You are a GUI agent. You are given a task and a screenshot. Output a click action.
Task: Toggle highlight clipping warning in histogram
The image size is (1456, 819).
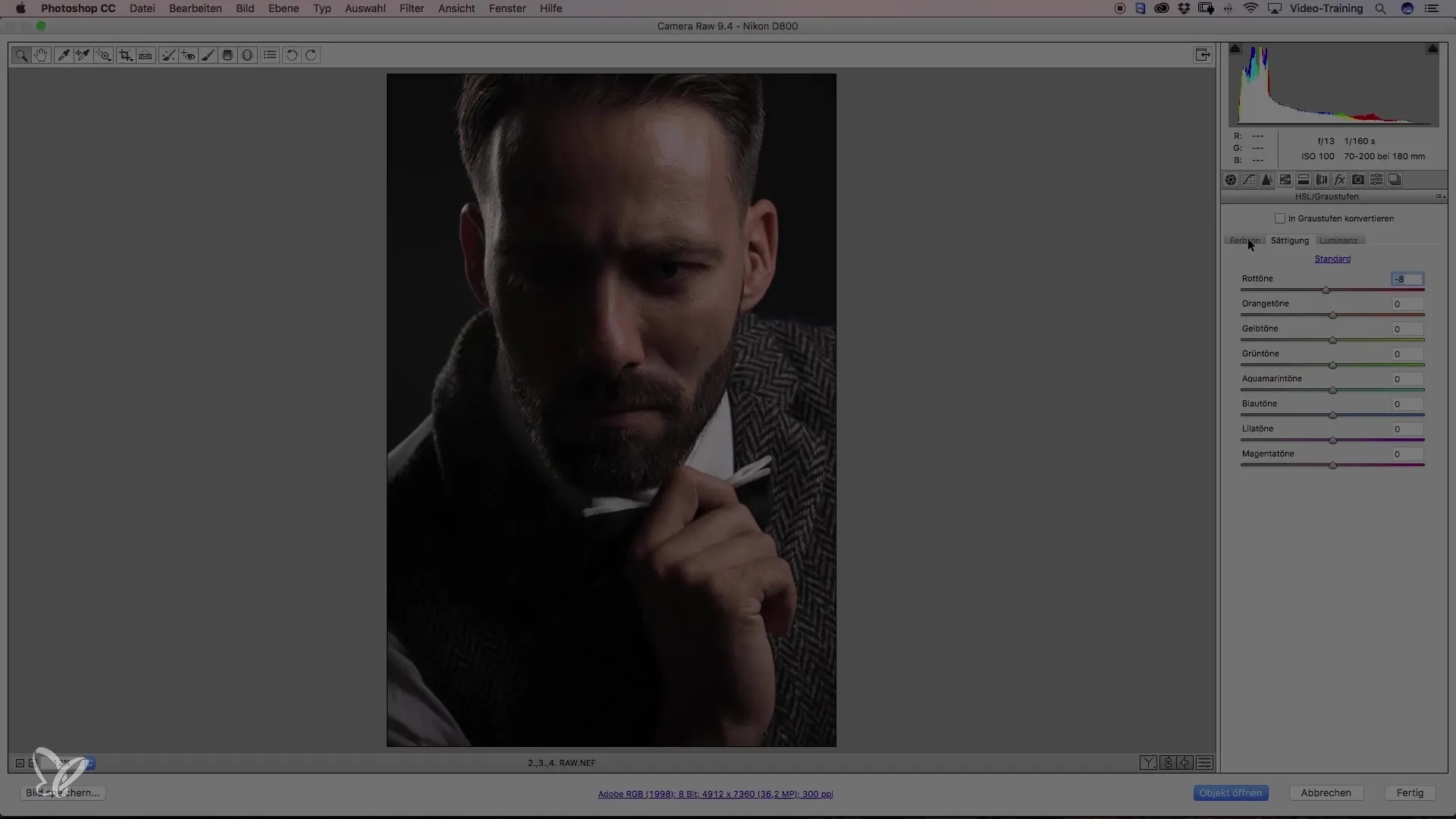[x=1432, y=49]
